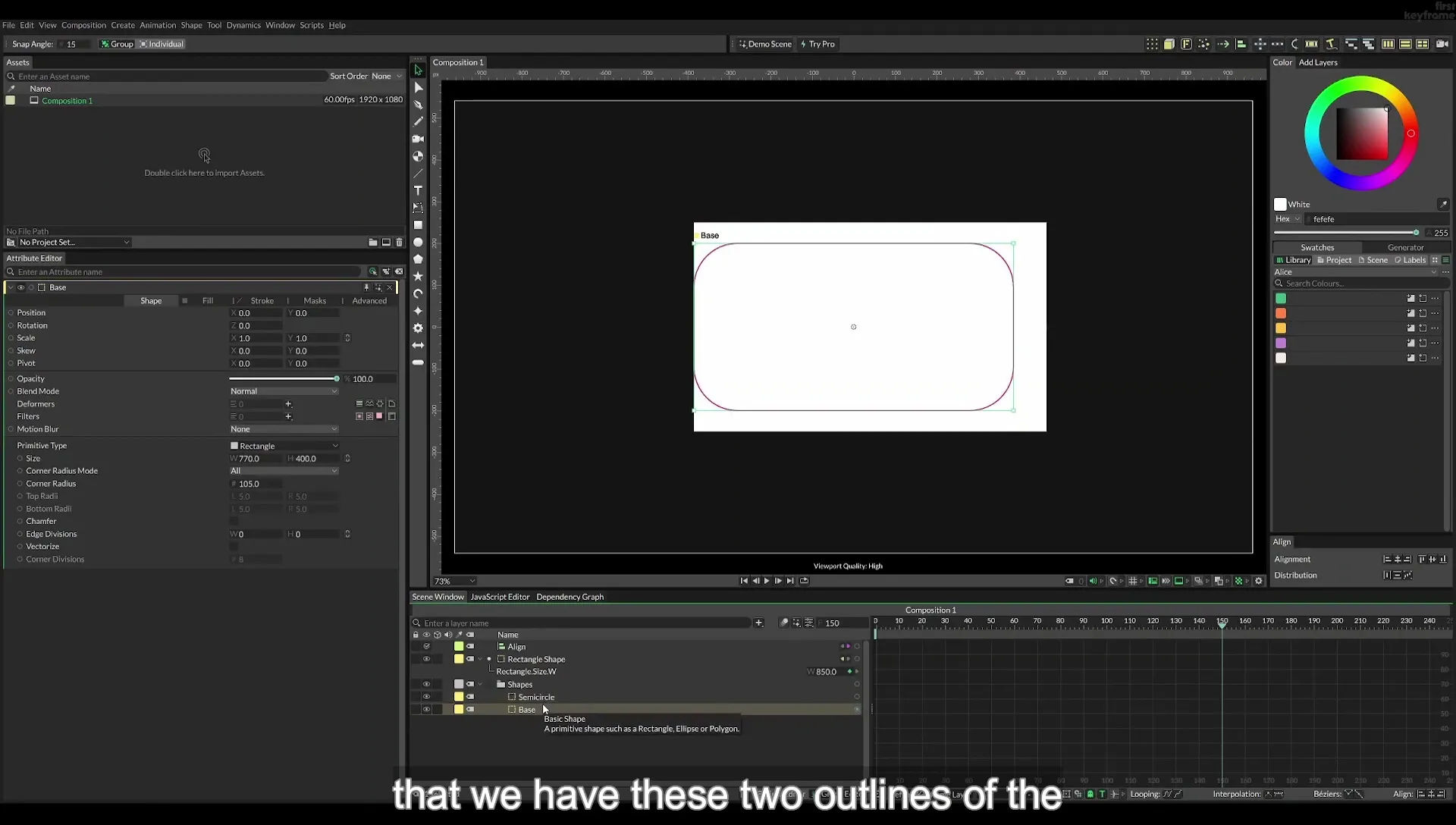
Task: Click the Polygon shape tool
Action: (x=418, y=259)
